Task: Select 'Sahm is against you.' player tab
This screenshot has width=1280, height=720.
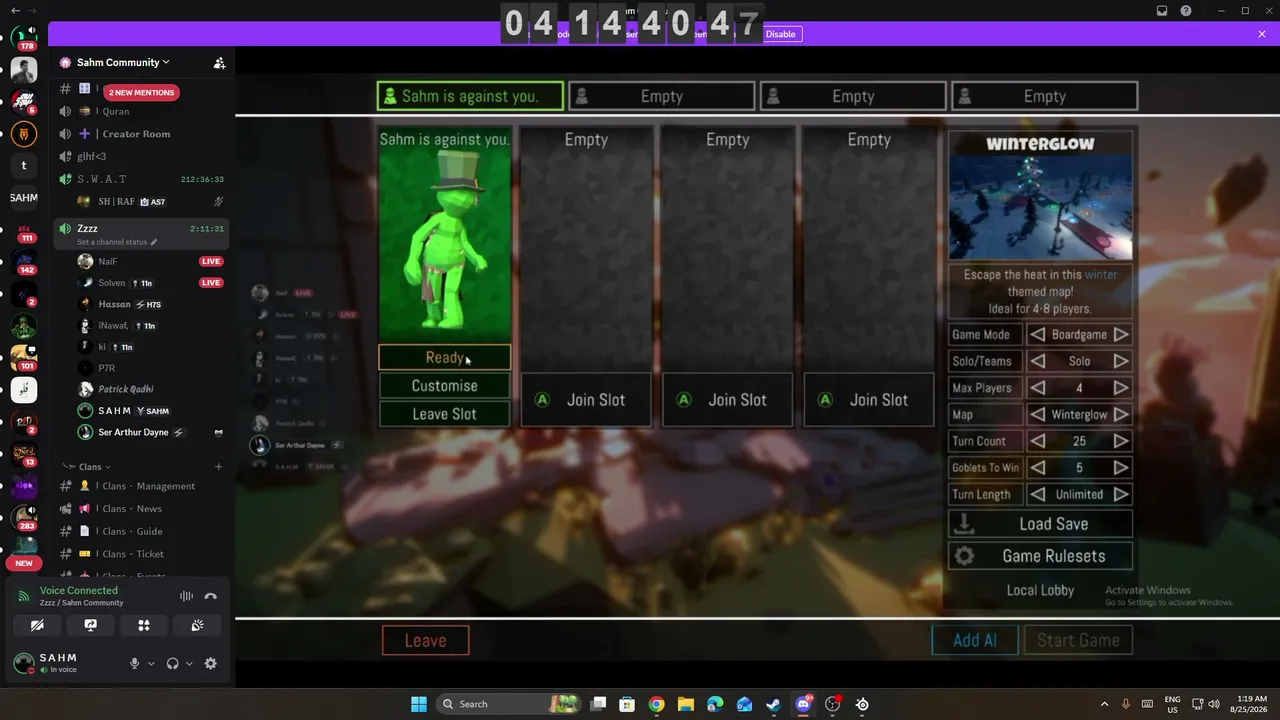Action: pyautogui.click(x=470, y=96)
